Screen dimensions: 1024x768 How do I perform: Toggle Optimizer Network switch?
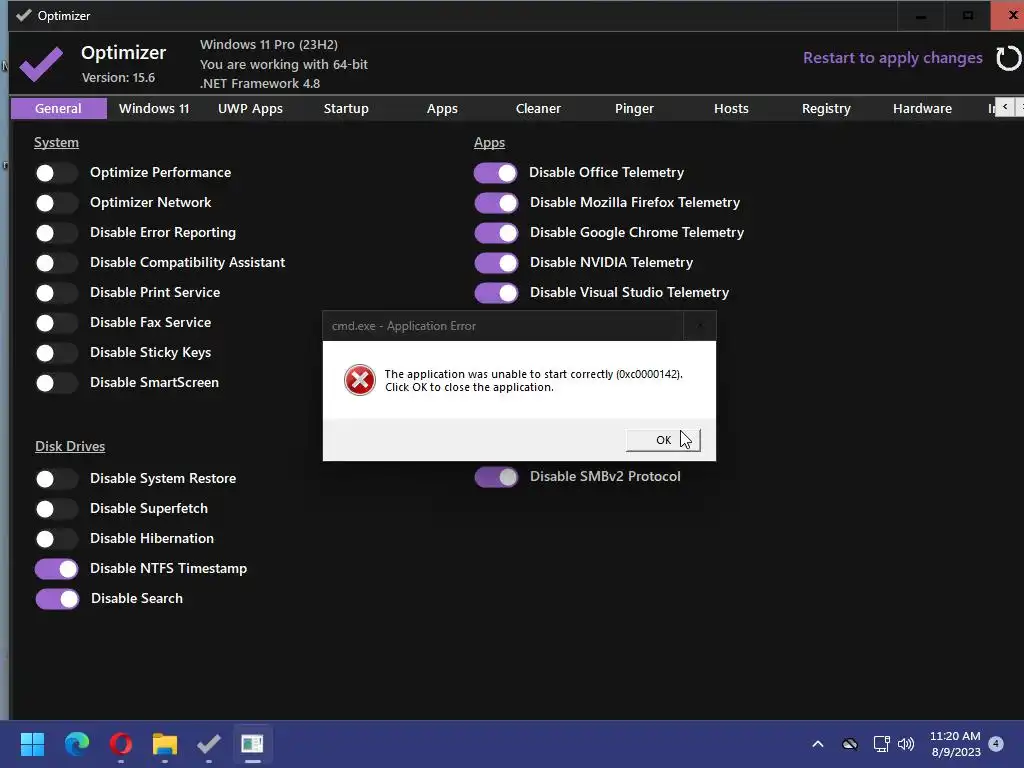[x=57, y=203]
